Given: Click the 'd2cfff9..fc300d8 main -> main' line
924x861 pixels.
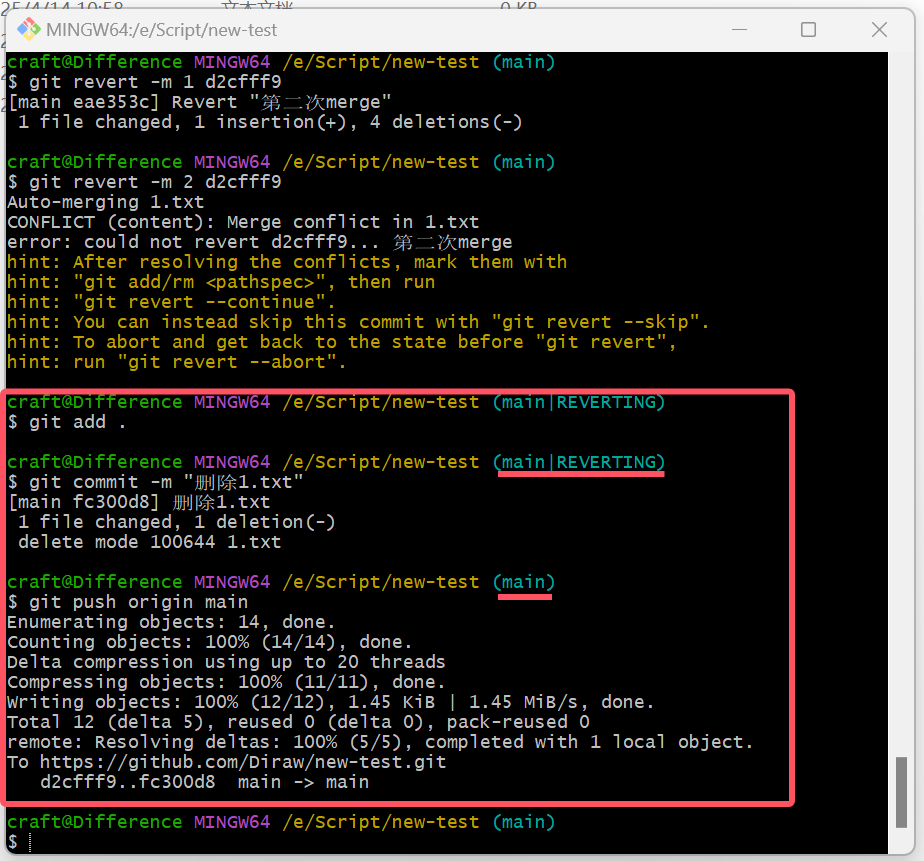Looking at the screenshot, I should coord(204,783).
